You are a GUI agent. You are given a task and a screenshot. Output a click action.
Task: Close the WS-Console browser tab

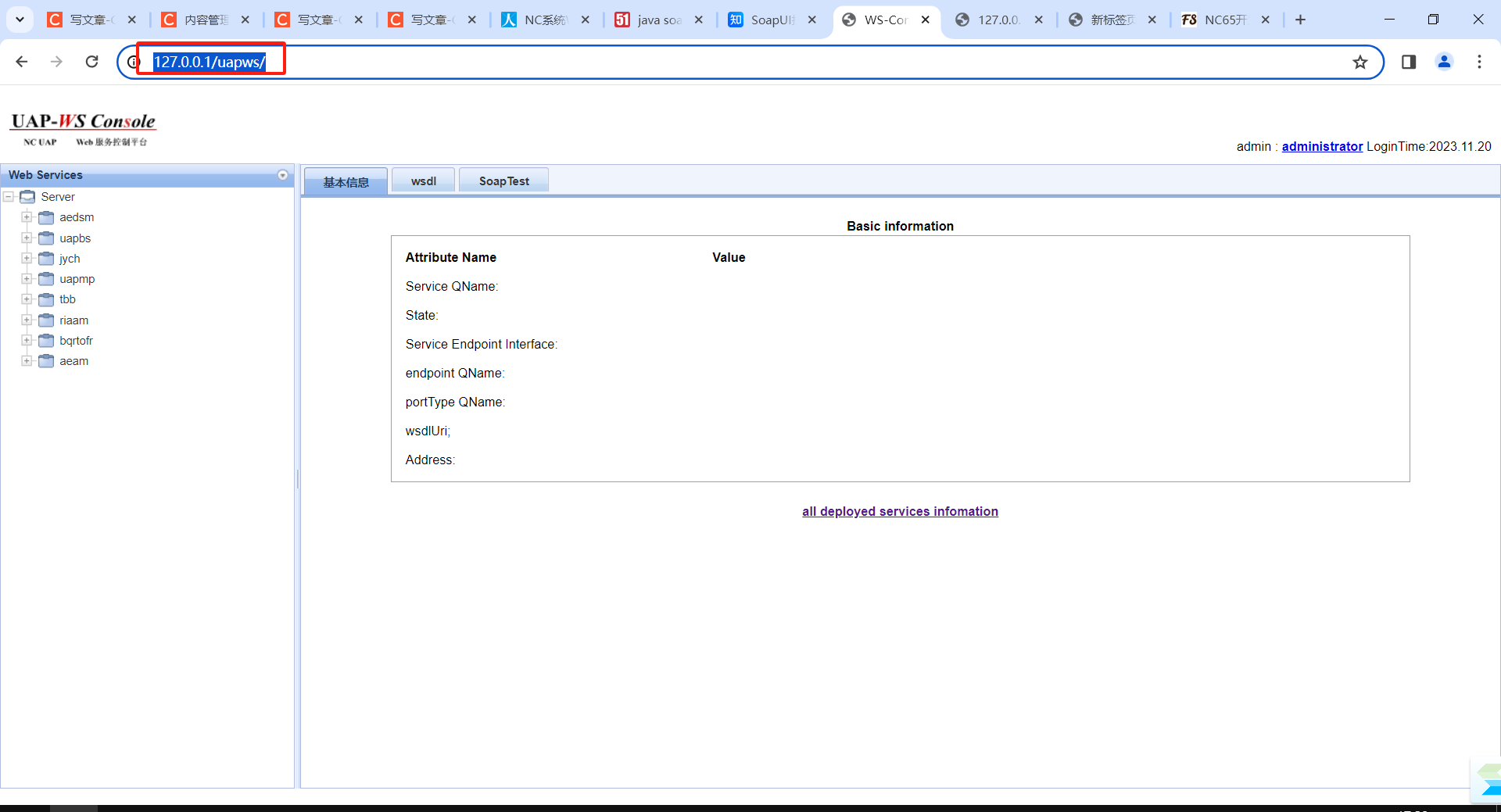(926, 20)
